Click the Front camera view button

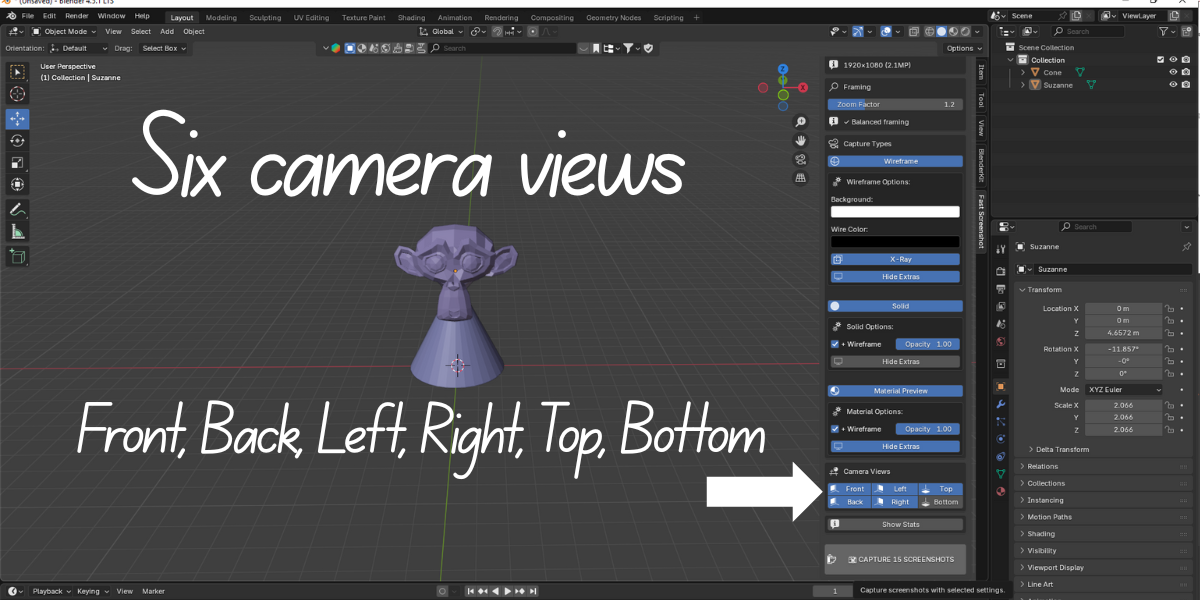(x=848, y=489)
